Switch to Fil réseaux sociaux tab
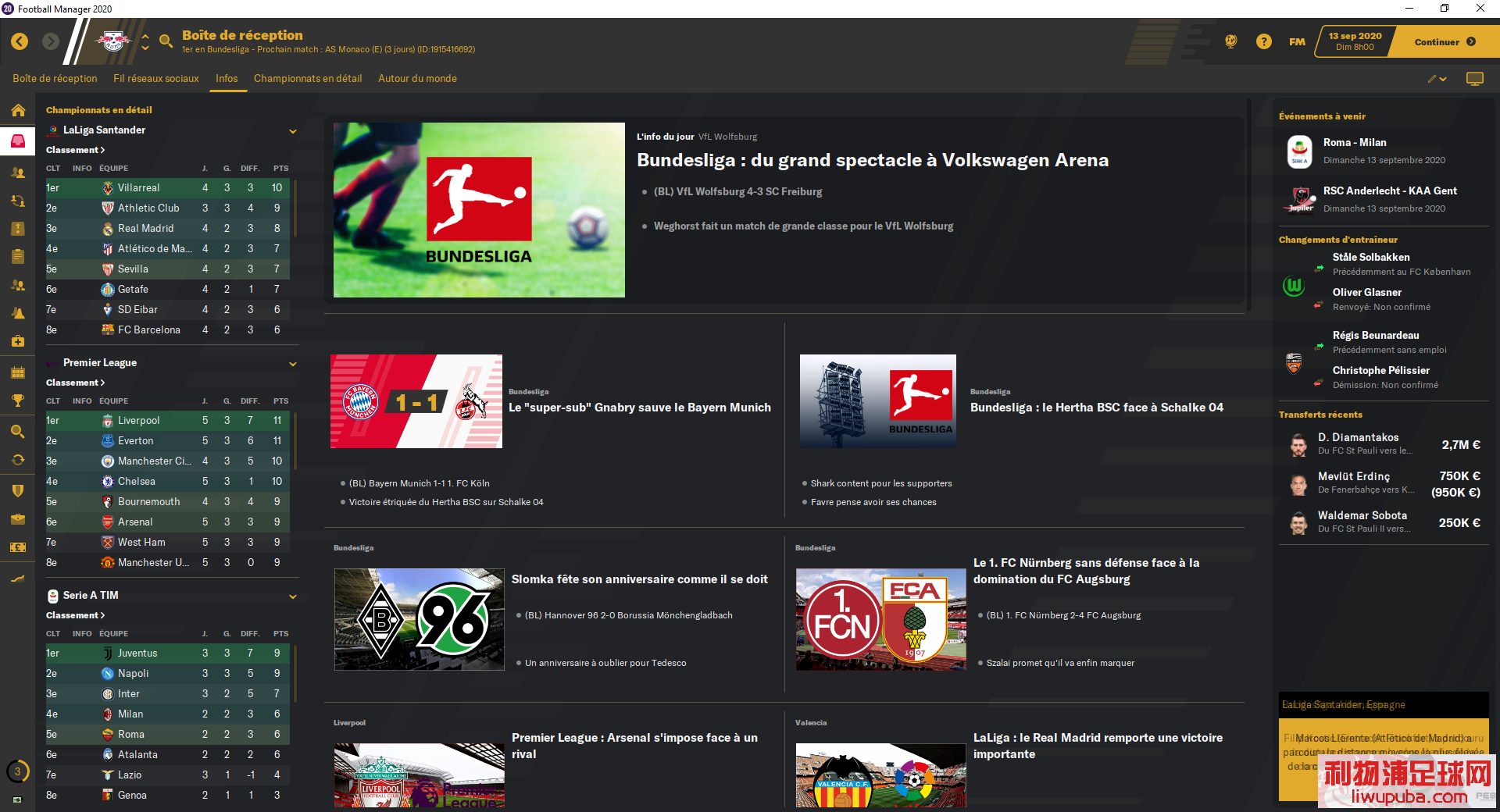1500x812 pixels. [x=156, y=79]
